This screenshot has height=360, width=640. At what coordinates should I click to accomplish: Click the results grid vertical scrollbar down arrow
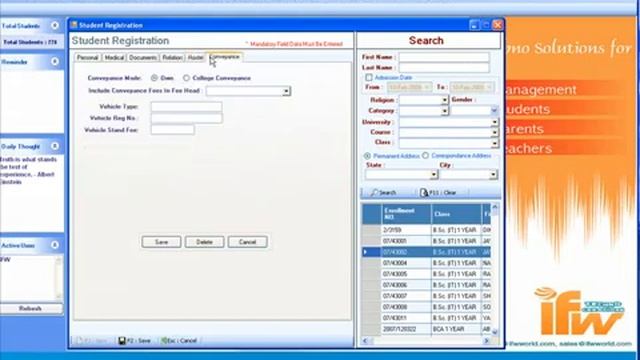click(495, 332)
